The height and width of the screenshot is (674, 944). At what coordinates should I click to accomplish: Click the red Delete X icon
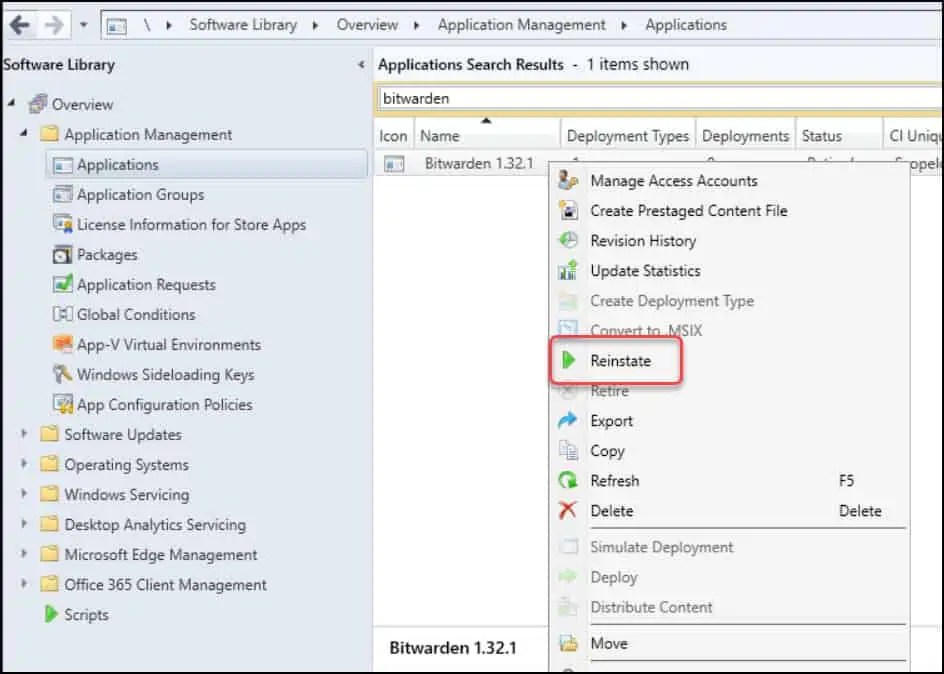tap(570, 510)
